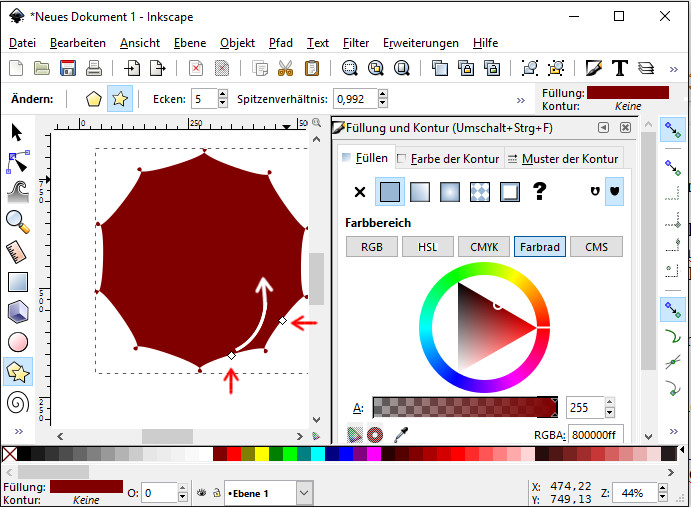Viewport: 691px width, 507px height.
Task: Open the Text and Font dialog icon
Action: point(619,68)
